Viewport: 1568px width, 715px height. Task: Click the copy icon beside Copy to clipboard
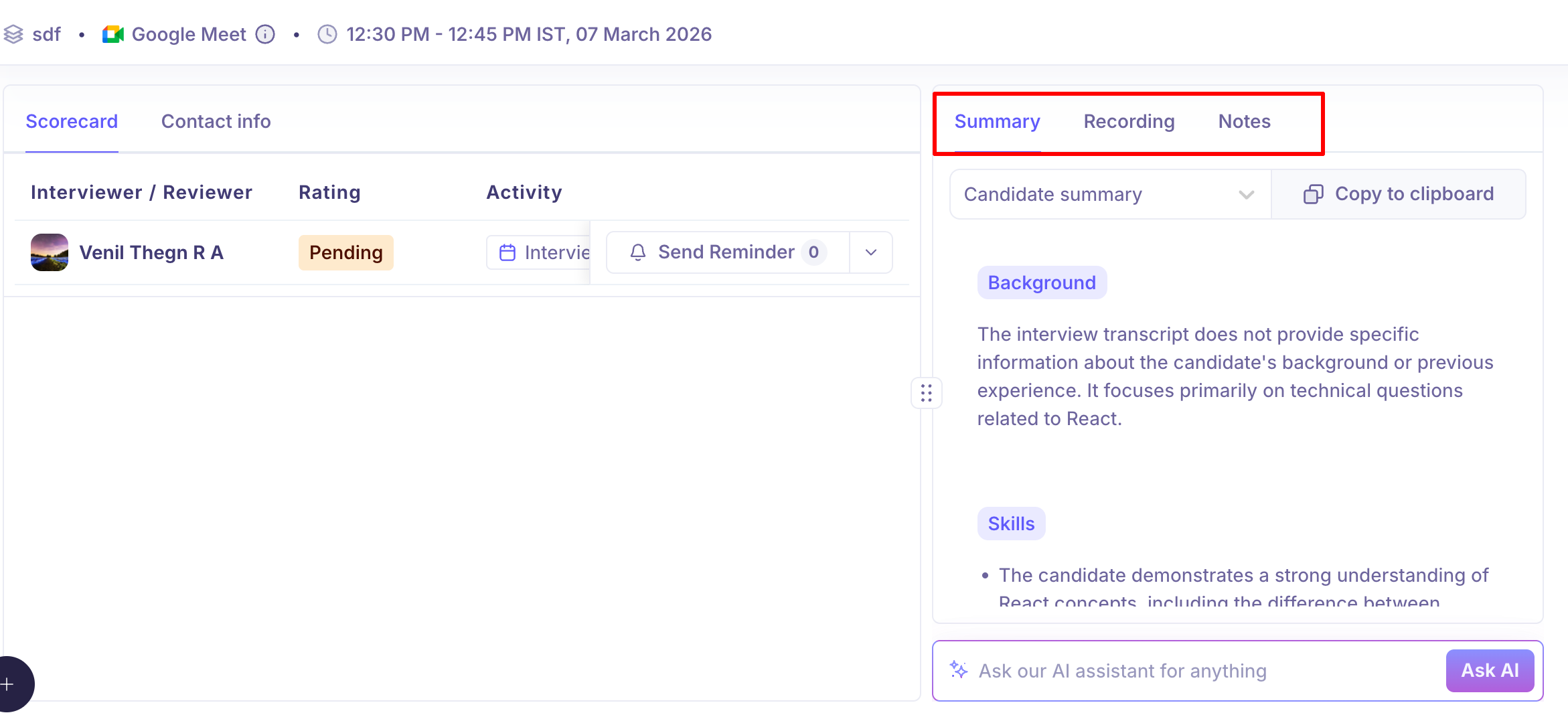[x=1313, y=194]
